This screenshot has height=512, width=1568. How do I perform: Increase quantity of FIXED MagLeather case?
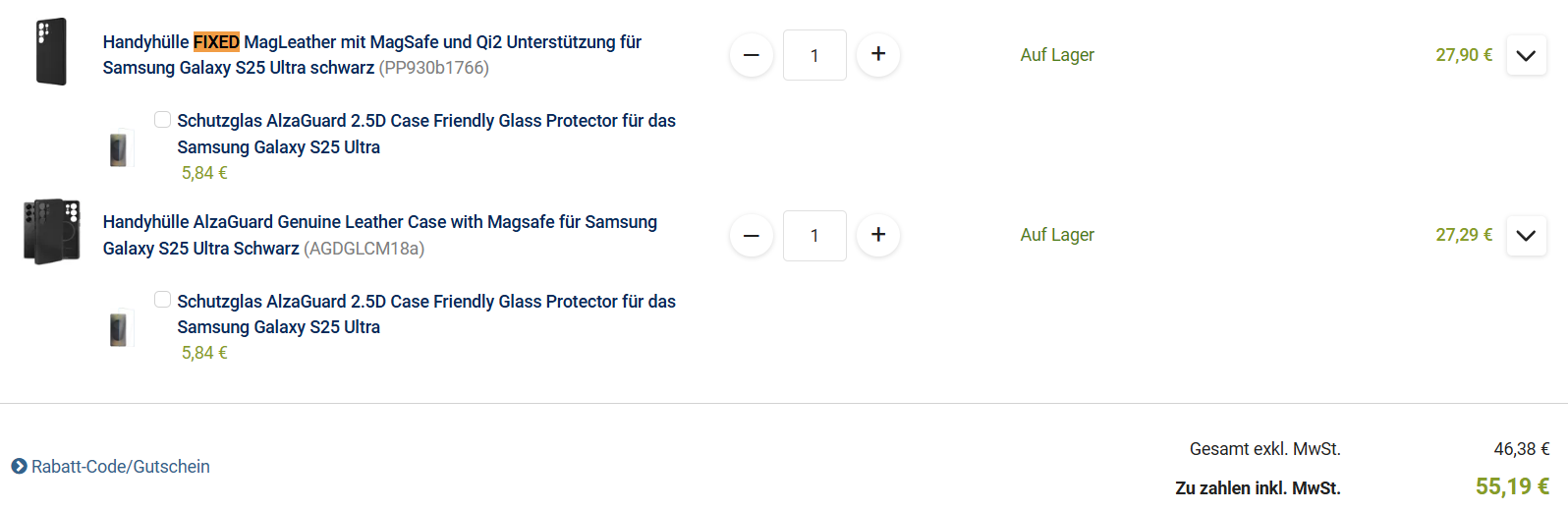pyautogui.click(x=878, y=55)
